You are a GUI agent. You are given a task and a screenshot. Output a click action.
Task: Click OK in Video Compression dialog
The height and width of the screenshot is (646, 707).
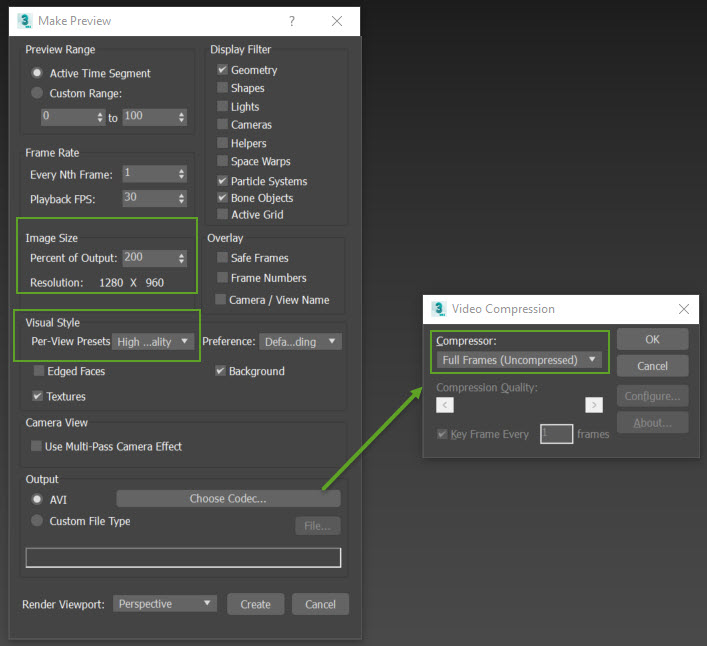(652, 339)
